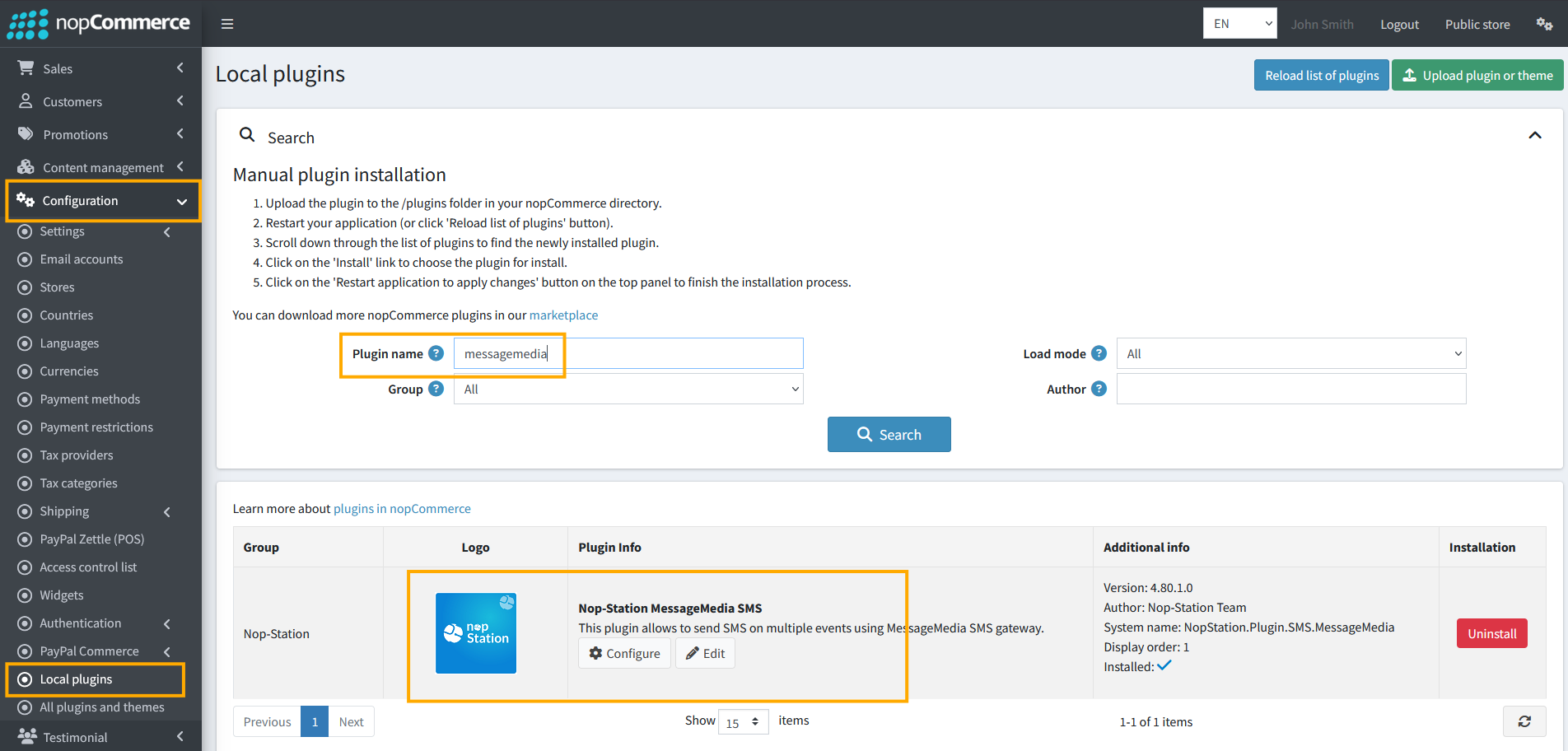This screenshot has width=1568, height=751.
Task: Expand the Authentication submenu chevron
Action: tap(167, 624)
